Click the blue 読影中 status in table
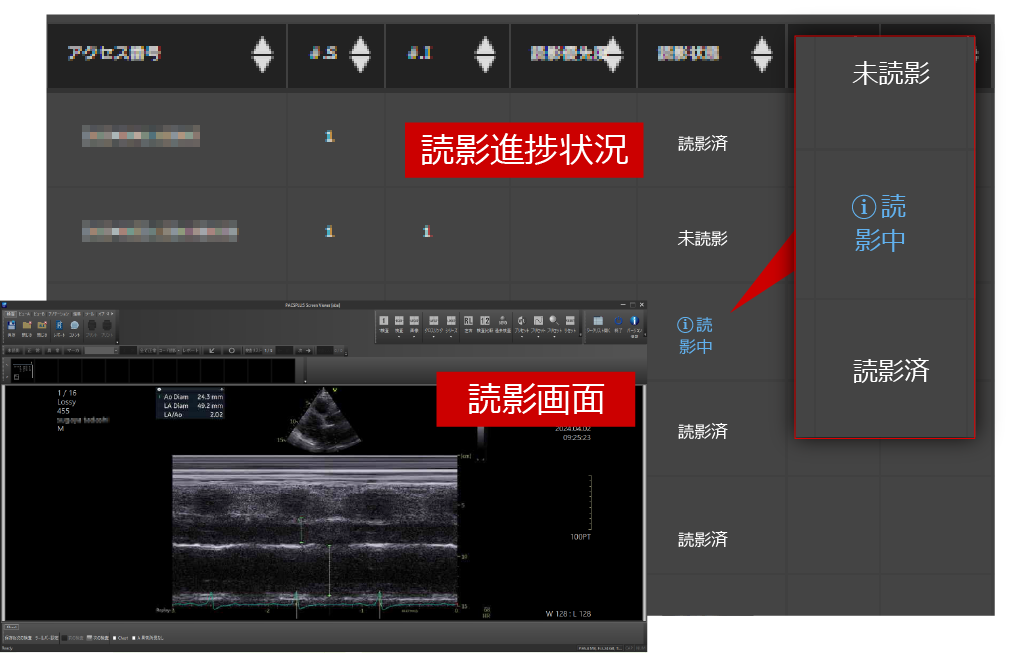 coord(696,335)
